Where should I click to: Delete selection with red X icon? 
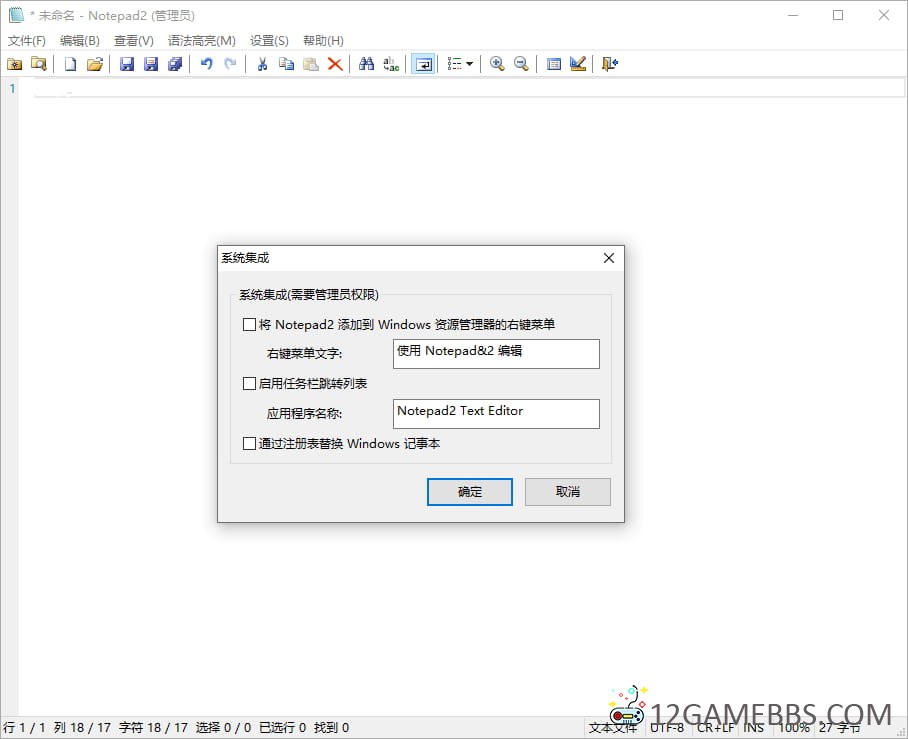click(335, 64)
